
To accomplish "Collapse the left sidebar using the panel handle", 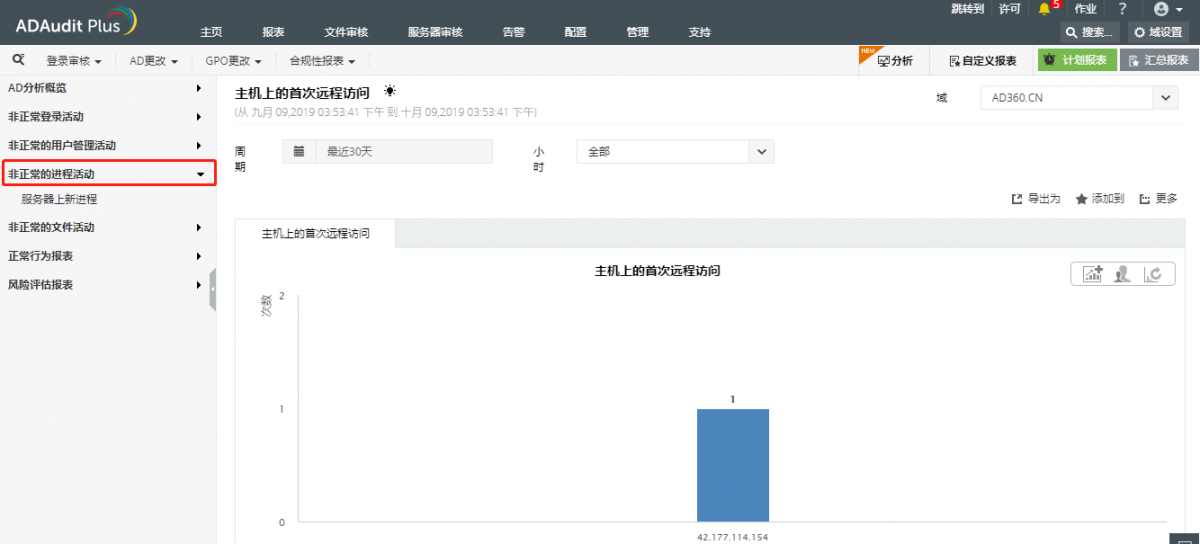I will point(212,289).
